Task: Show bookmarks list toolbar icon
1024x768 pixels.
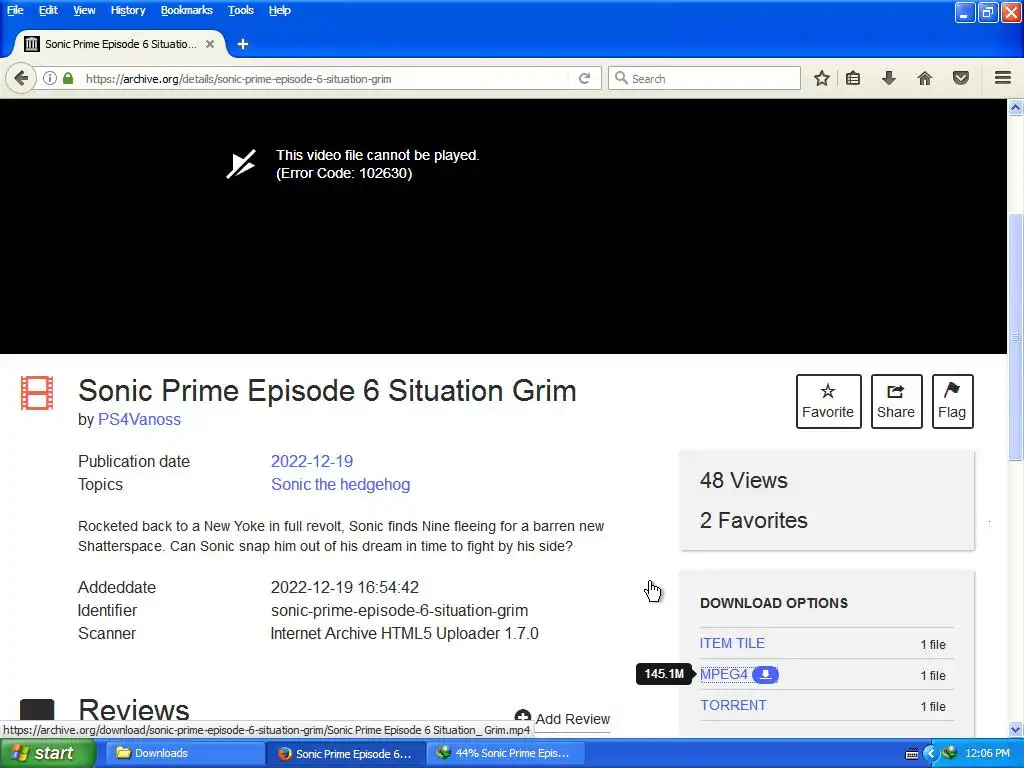Action: [853, 78]
